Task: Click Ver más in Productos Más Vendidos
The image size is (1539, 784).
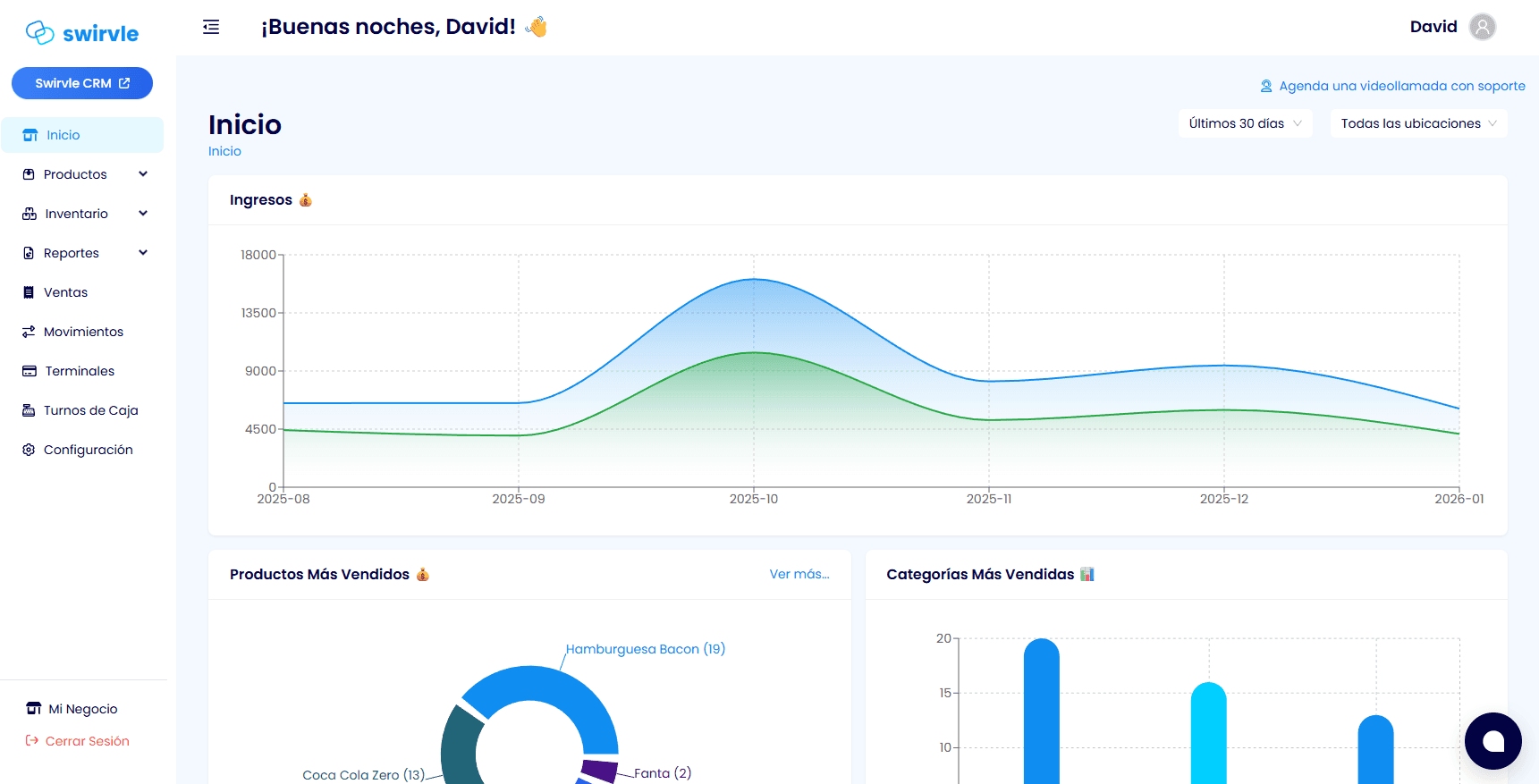Action: (799, 574)
